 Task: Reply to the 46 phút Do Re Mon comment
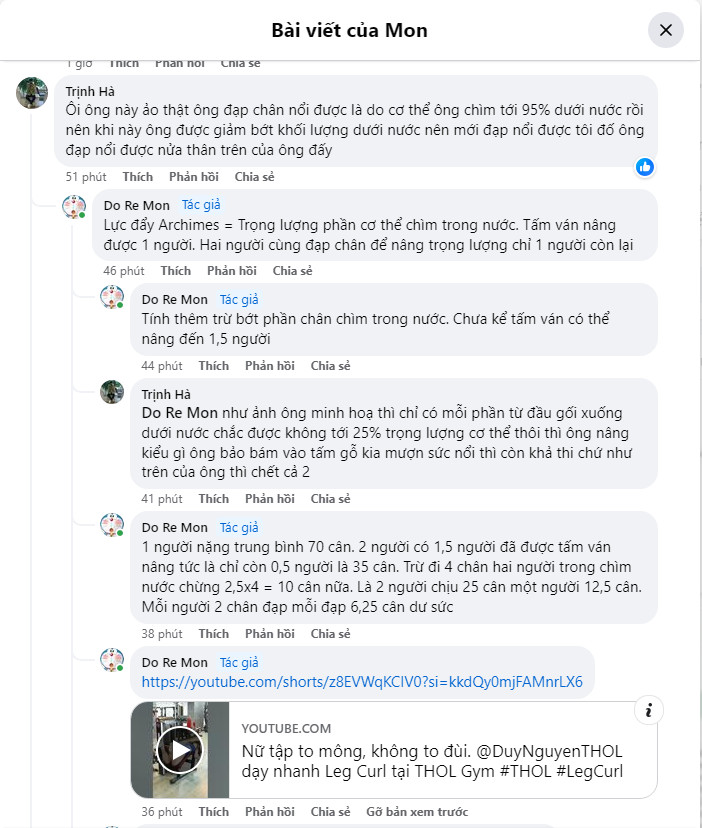(232, 271)
